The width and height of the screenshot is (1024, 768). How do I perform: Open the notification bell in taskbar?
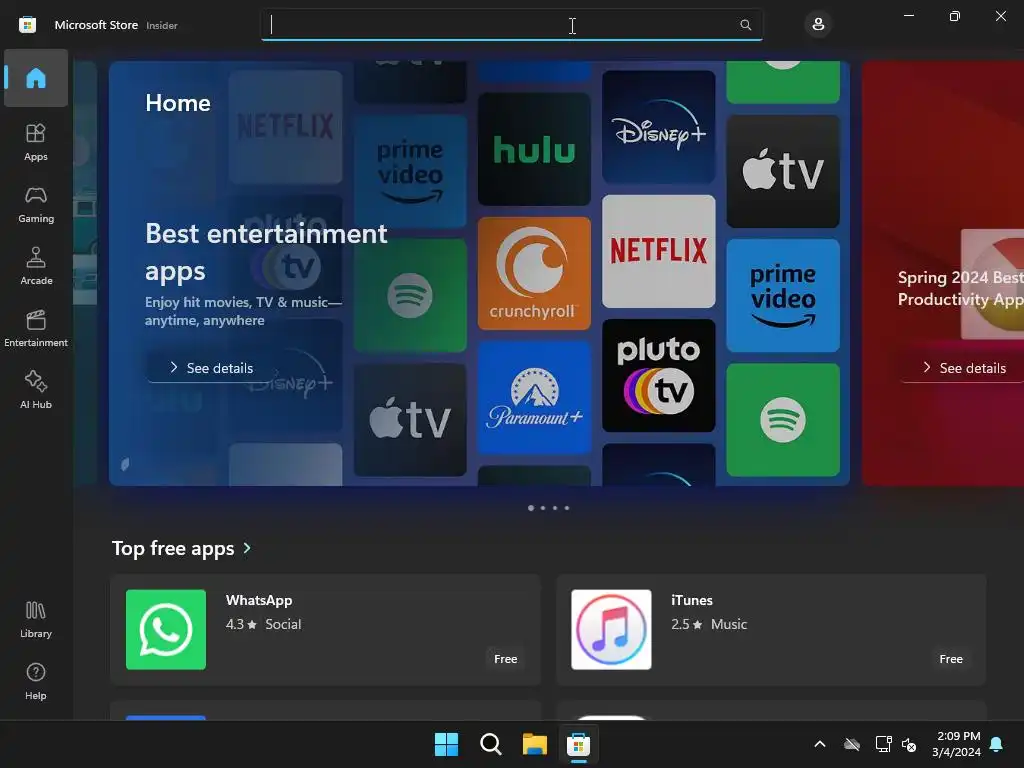point(997,744)
